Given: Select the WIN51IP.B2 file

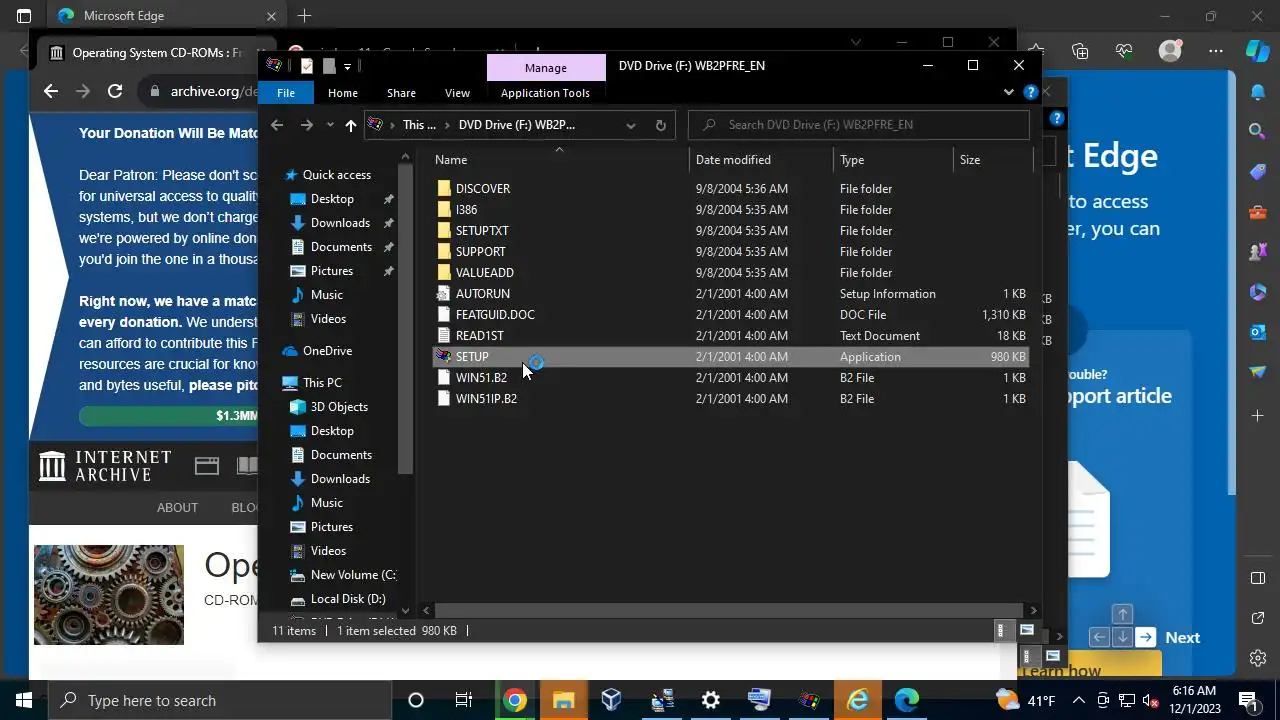Looking at the screenshot, I should pos(486,399).
